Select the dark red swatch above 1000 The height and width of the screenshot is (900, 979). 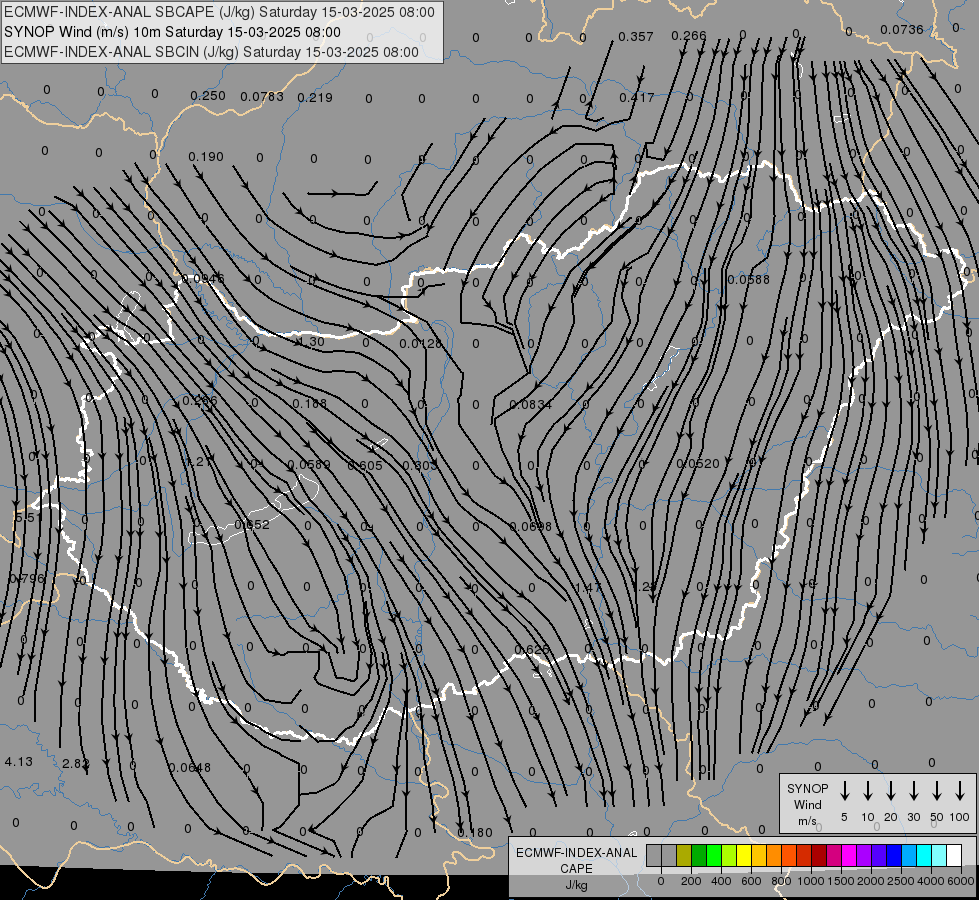point(819,856)
